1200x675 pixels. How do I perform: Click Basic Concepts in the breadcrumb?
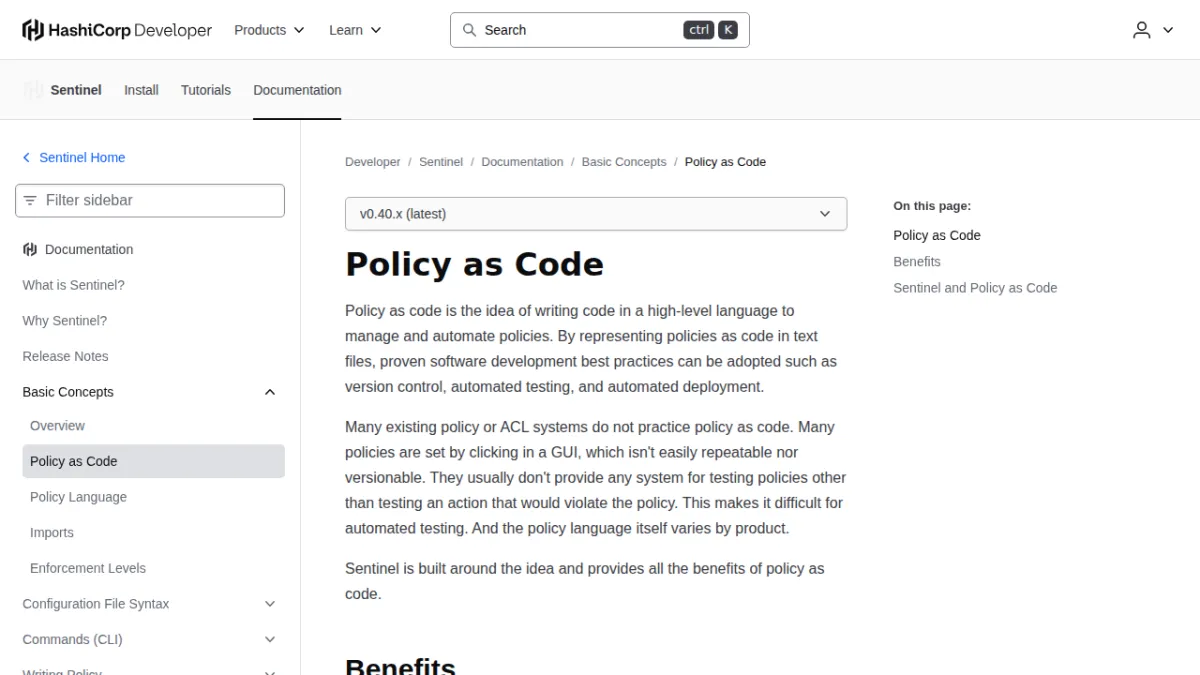pyautogui.click(x=624, y=162)
